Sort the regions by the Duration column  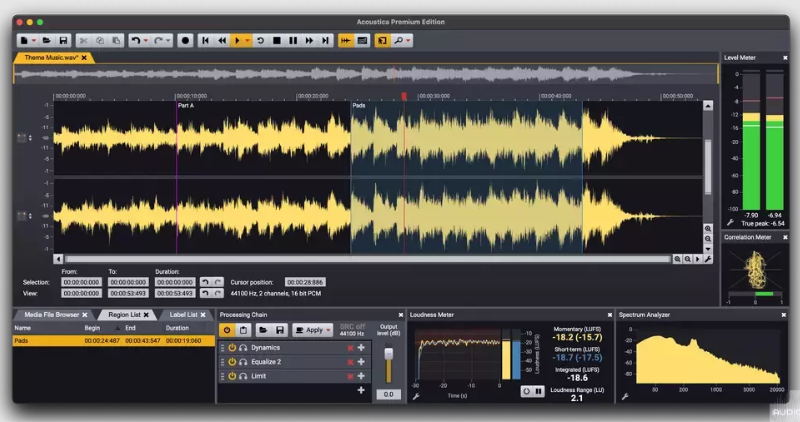tap(177, 328)
